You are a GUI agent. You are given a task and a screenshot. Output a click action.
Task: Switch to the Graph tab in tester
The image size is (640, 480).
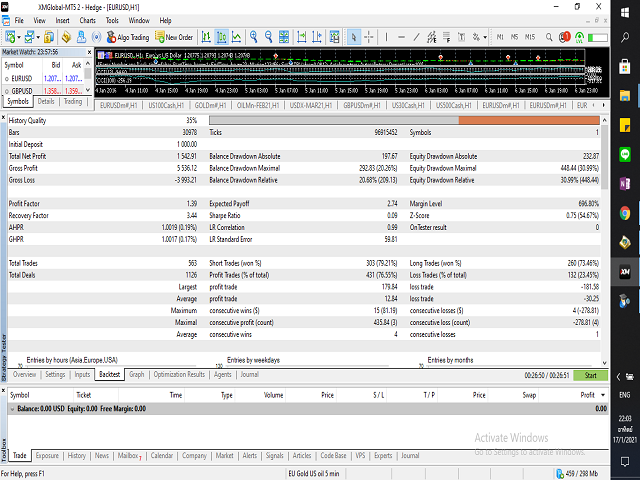(x=137, y=375)
